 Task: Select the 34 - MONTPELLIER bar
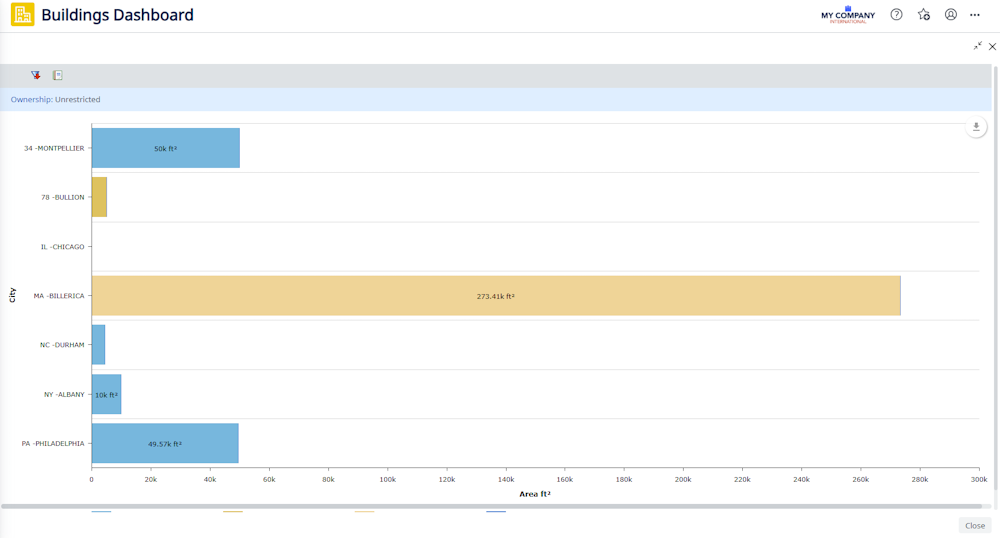166,148
